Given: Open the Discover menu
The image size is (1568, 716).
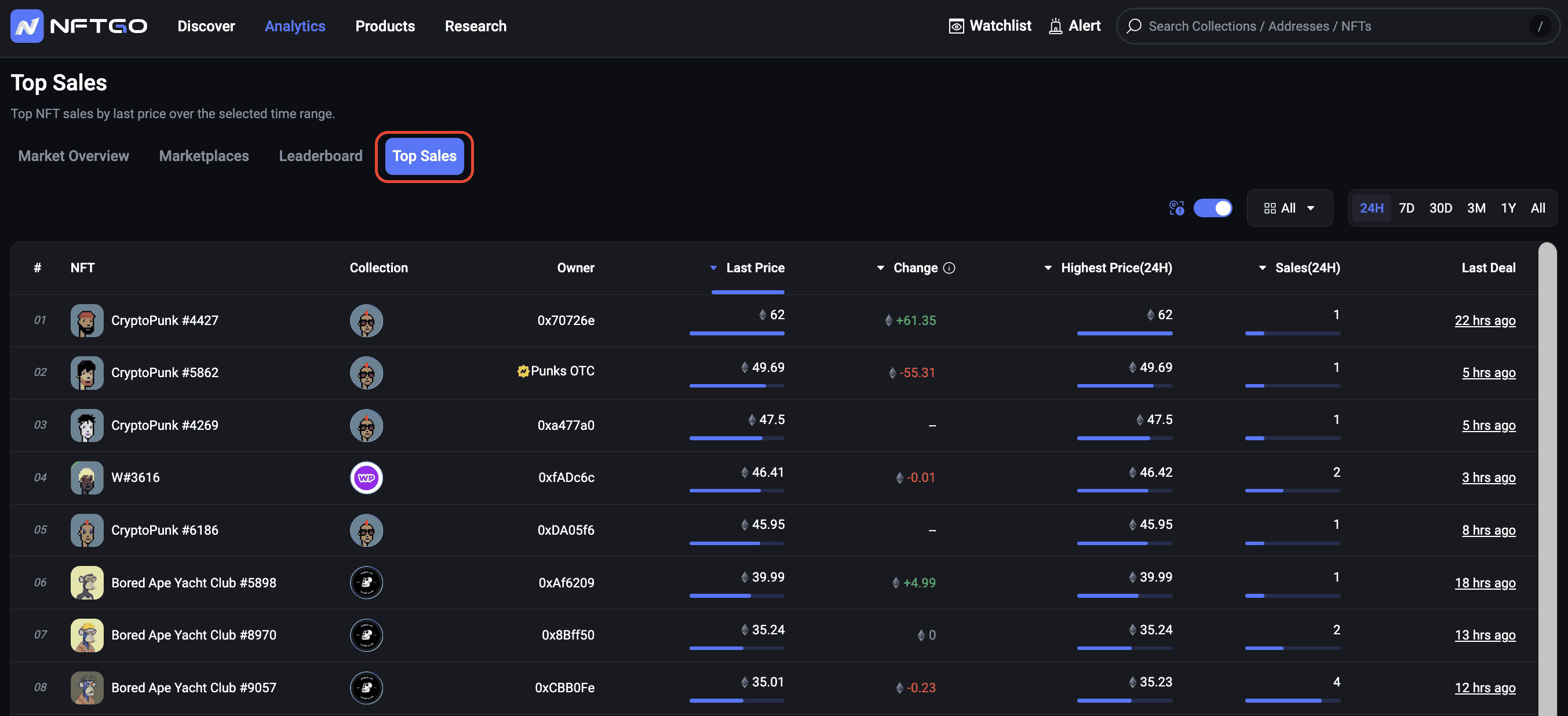Looking at the screenshot, I should 206,26.
